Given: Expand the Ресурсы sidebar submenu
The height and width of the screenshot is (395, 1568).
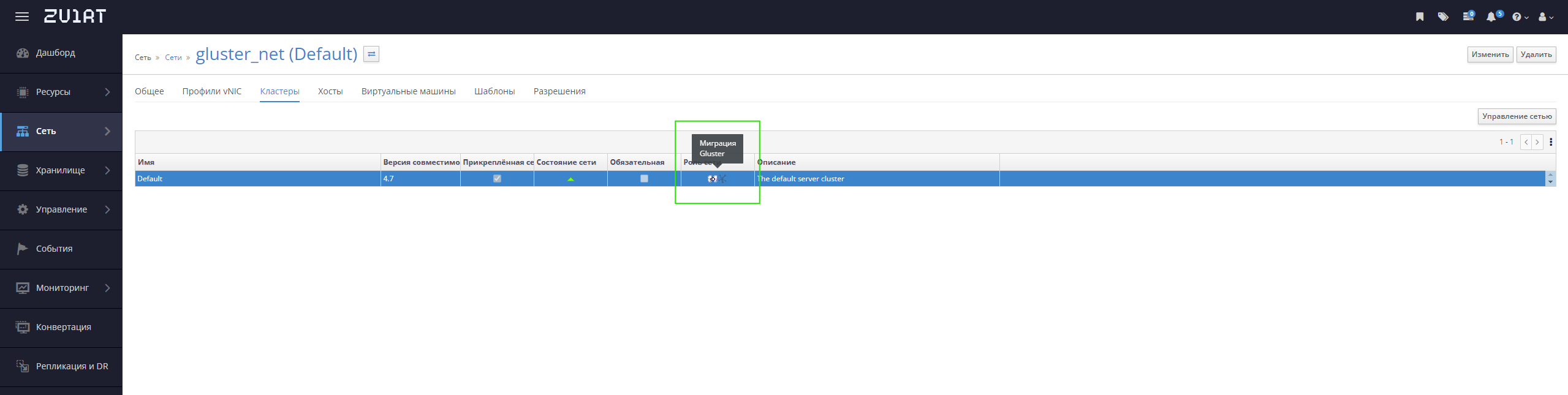Looking at the screenshot, I should (x=107, y=92).
